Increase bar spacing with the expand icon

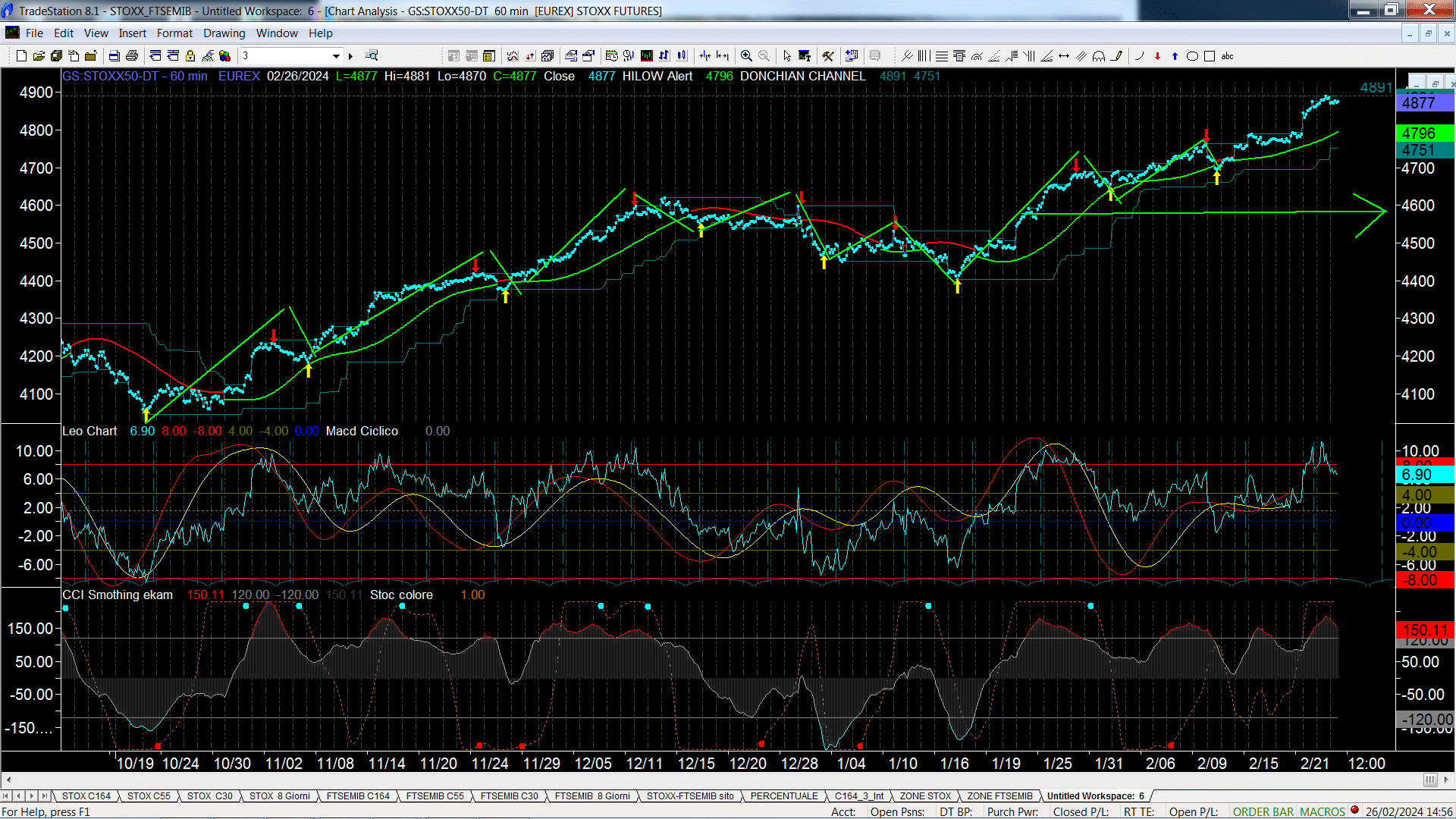click(x=723, y=56)
